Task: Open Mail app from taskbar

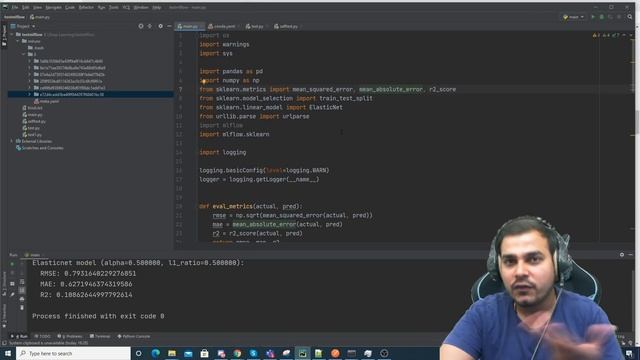Action: pyautogui.click(x=188, y=353)
